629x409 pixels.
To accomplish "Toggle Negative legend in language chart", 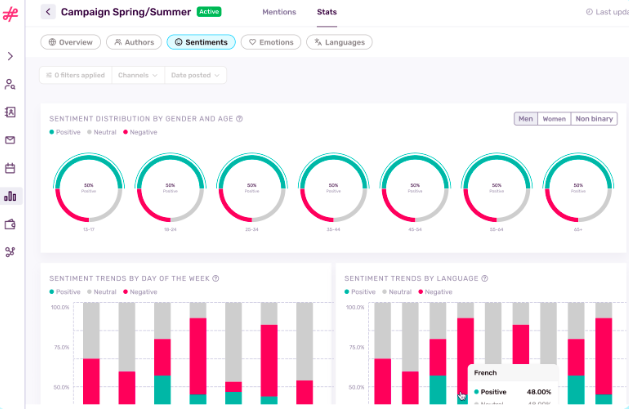I will click(x=435, y=292).
